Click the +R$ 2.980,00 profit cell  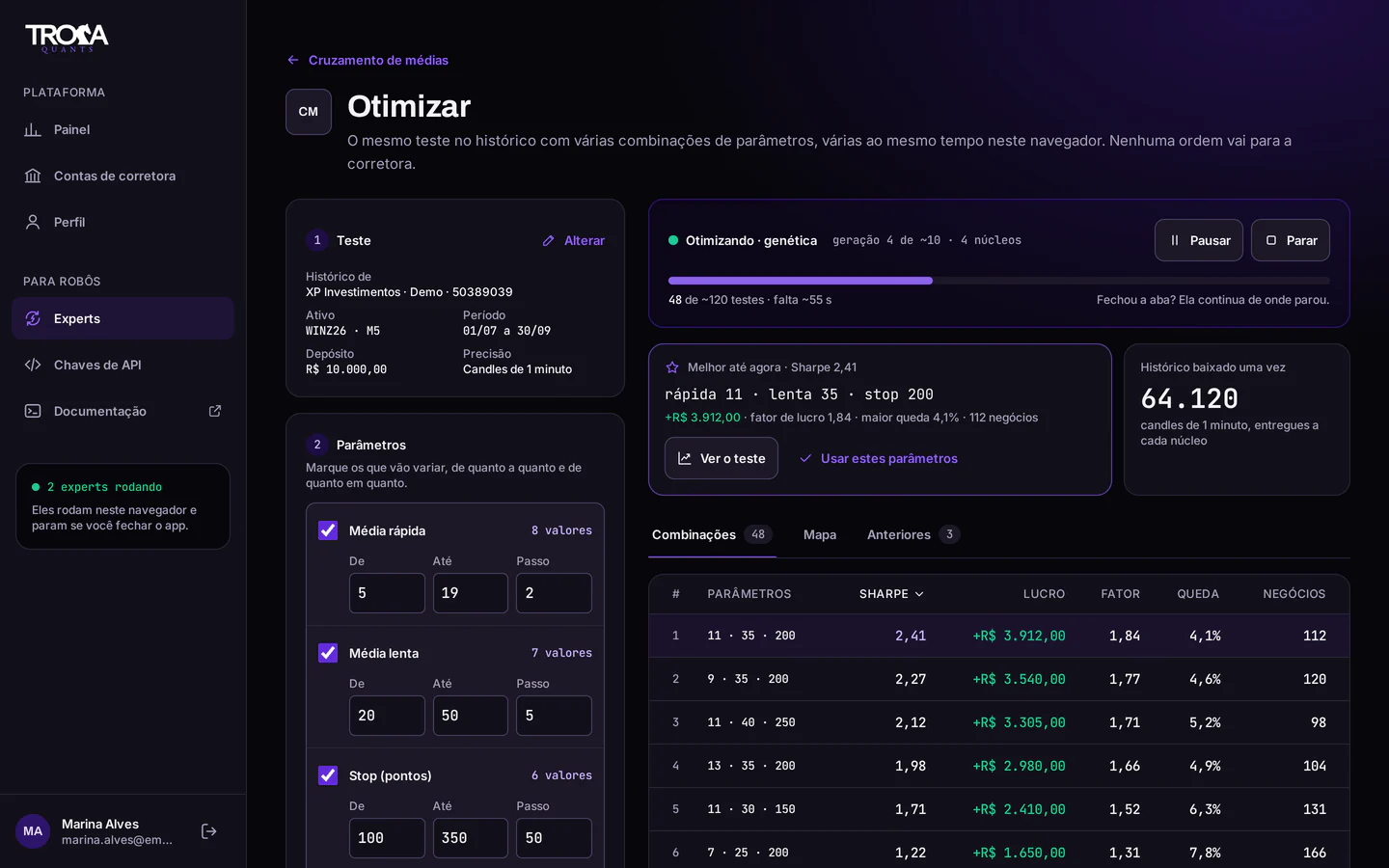pos(1019,766)
